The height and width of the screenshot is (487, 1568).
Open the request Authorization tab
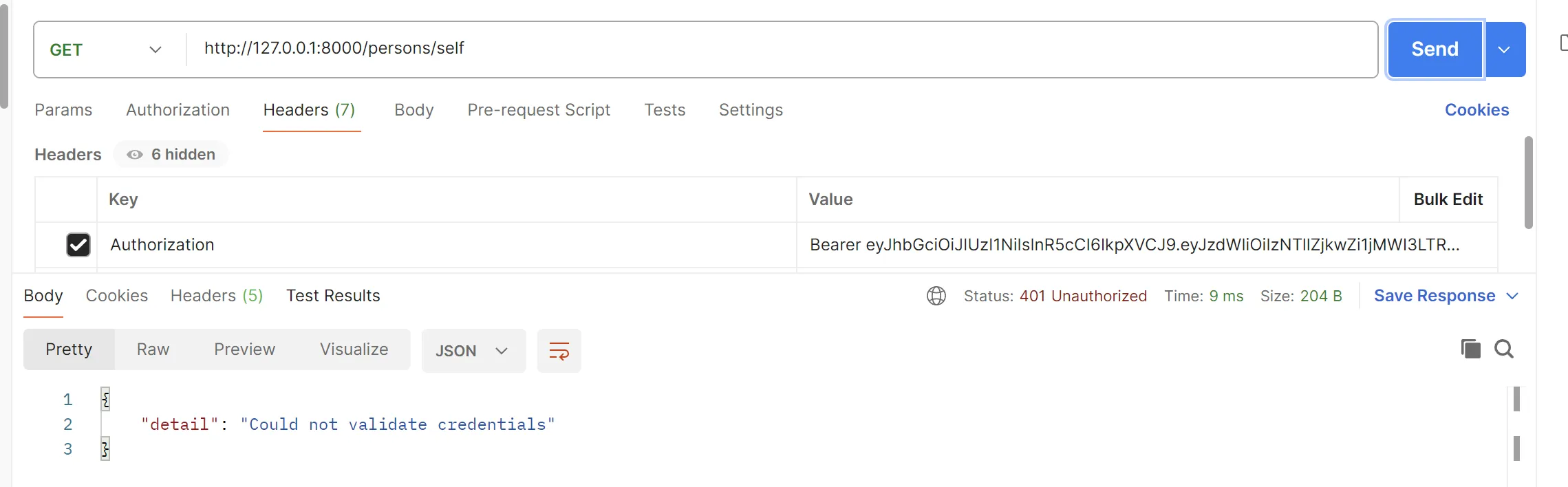178,110
